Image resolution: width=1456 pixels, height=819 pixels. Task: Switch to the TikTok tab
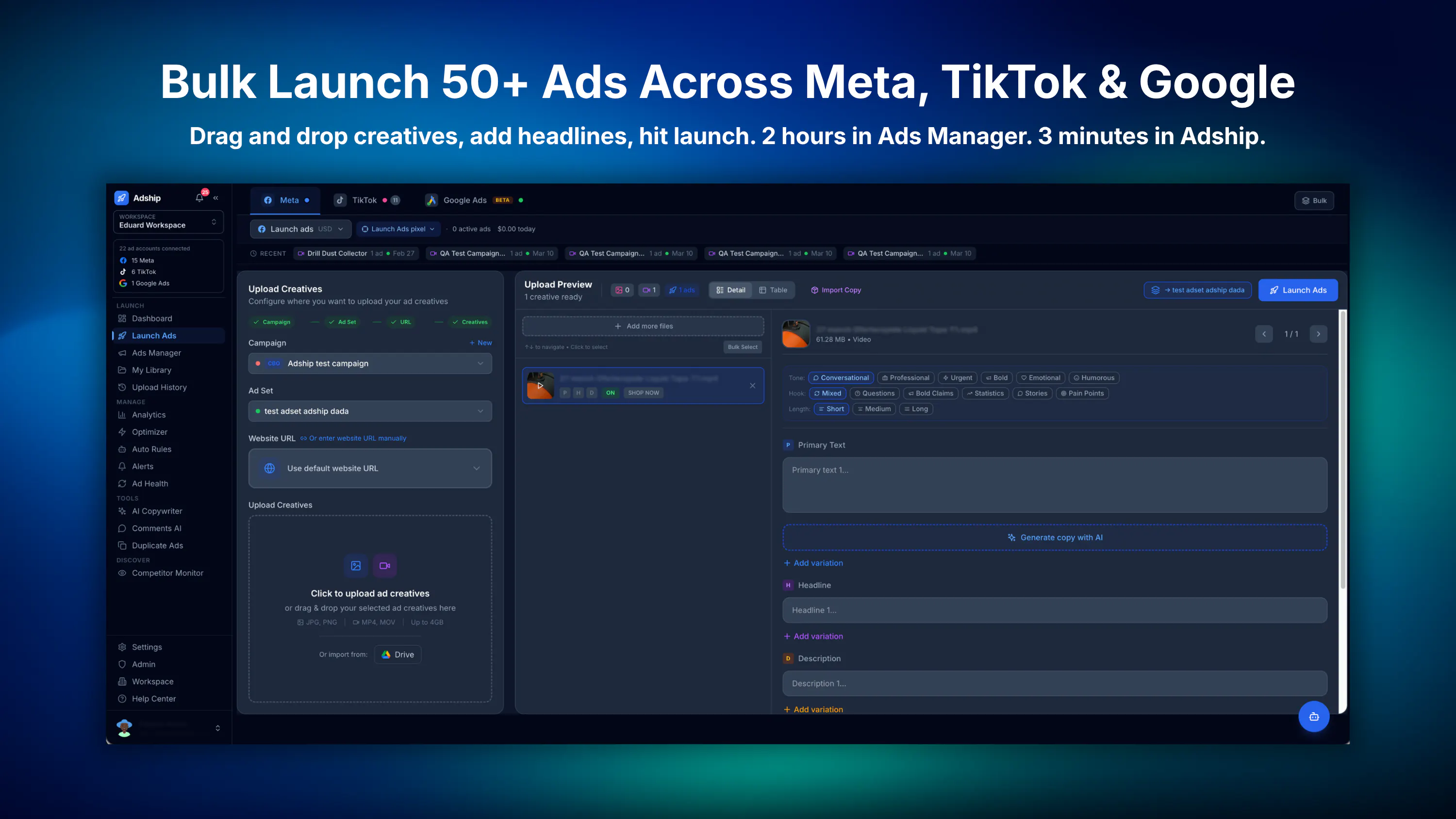coord(367,200)
